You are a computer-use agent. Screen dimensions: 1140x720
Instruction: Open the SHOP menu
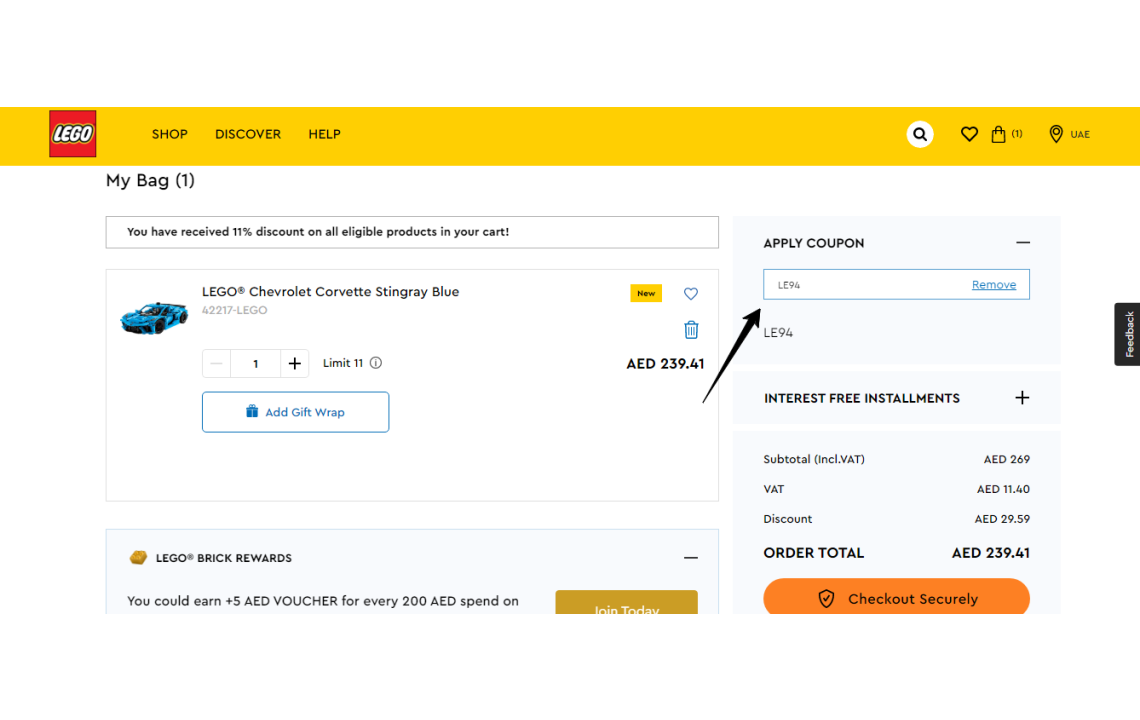tap(169, 134)
